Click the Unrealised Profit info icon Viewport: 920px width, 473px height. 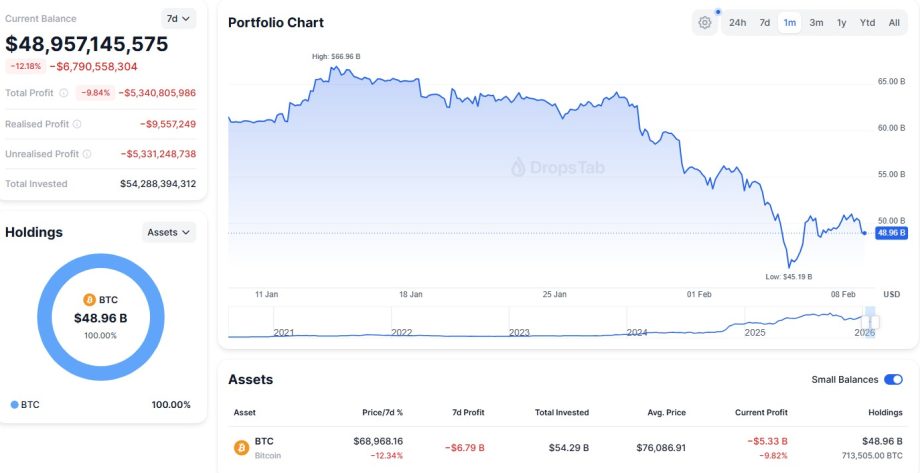click(87, 154)
